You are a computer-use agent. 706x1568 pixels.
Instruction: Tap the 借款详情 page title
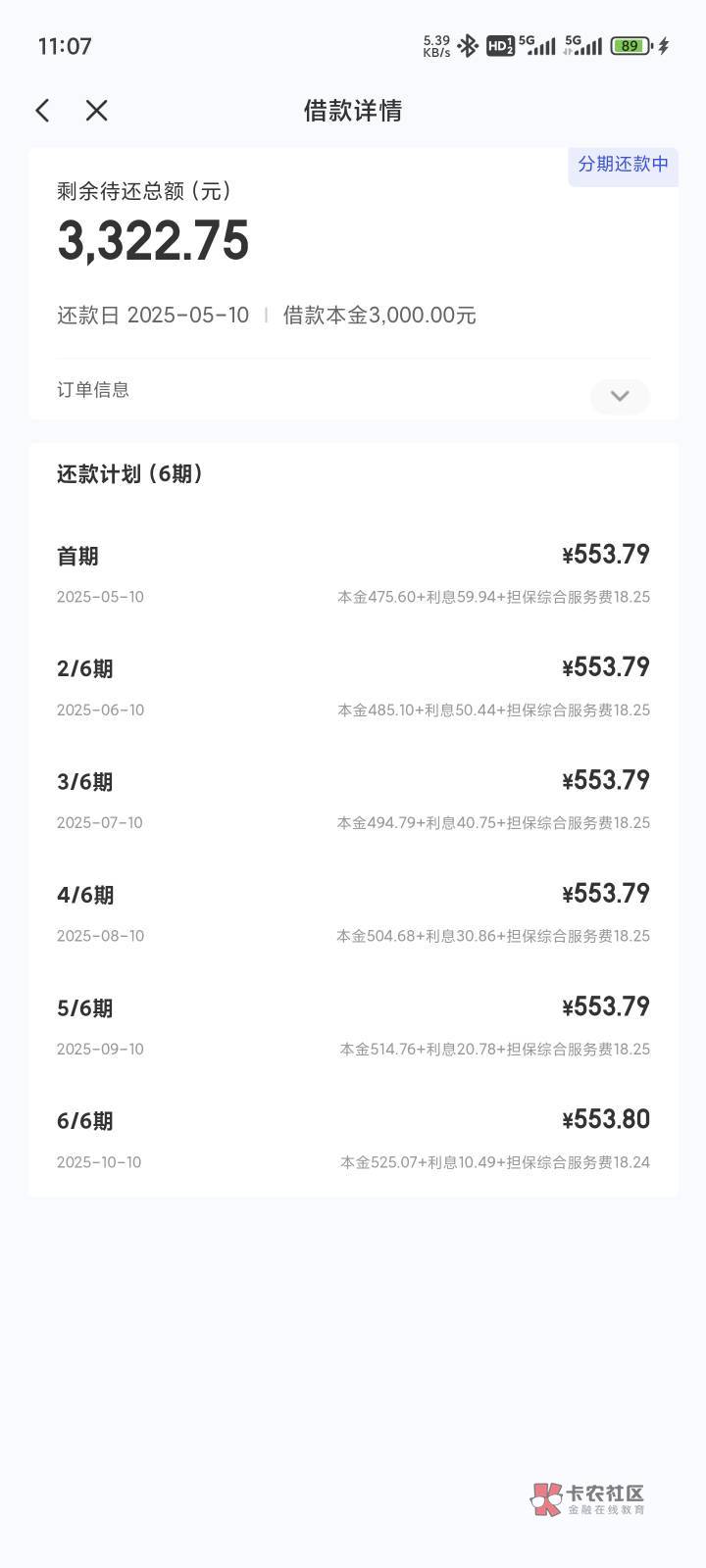pos(353,111)
